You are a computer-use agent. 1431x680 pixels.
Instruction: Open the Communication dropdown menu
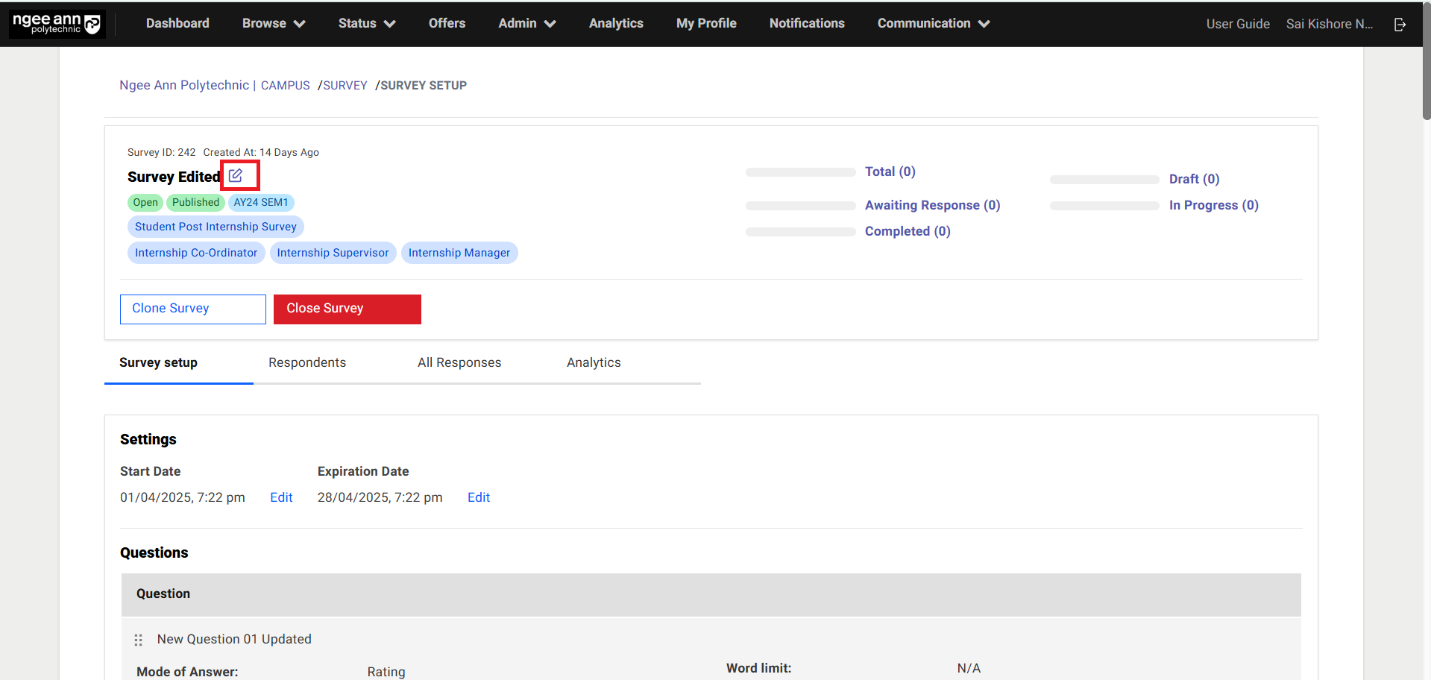pyautogui.click(x=933, y=23)
